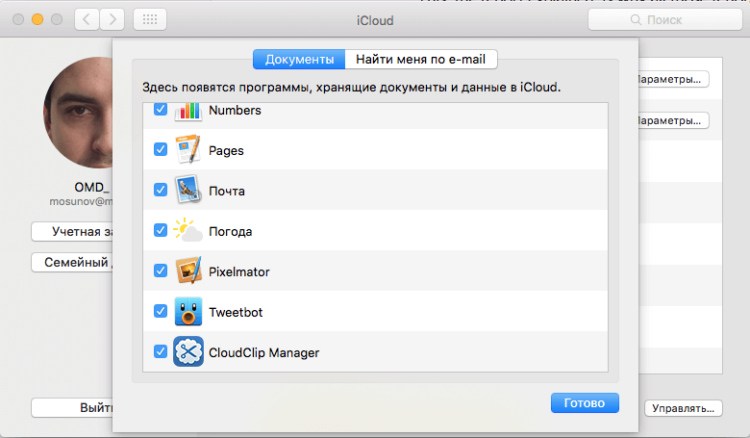This screenshot has width=750, height=438.
Task: Click the Выйти button
Action: 72,408
